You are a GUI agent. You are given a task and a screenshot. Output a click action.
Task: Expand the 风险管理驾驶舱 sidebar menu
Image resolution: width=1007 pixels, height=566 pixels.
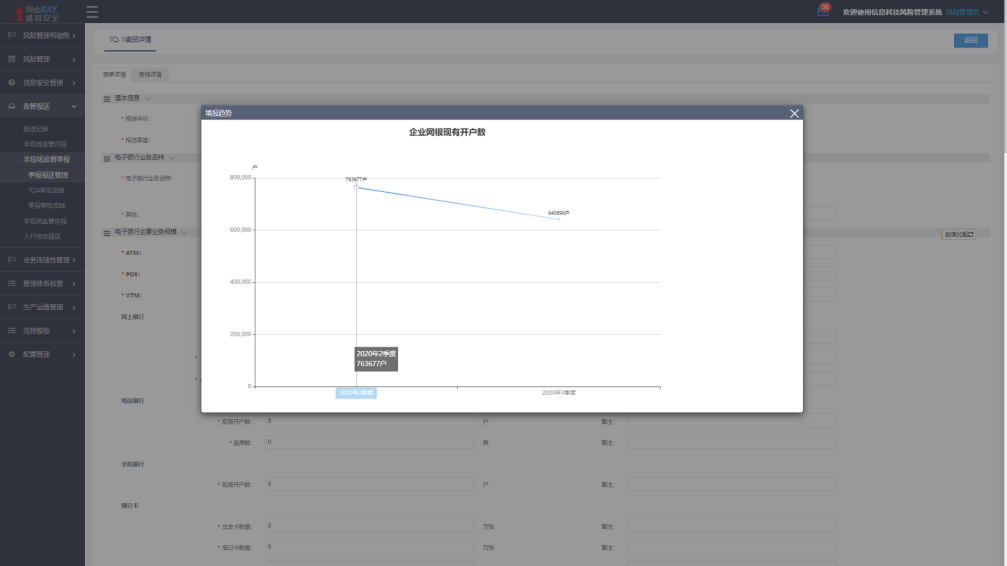74,35
